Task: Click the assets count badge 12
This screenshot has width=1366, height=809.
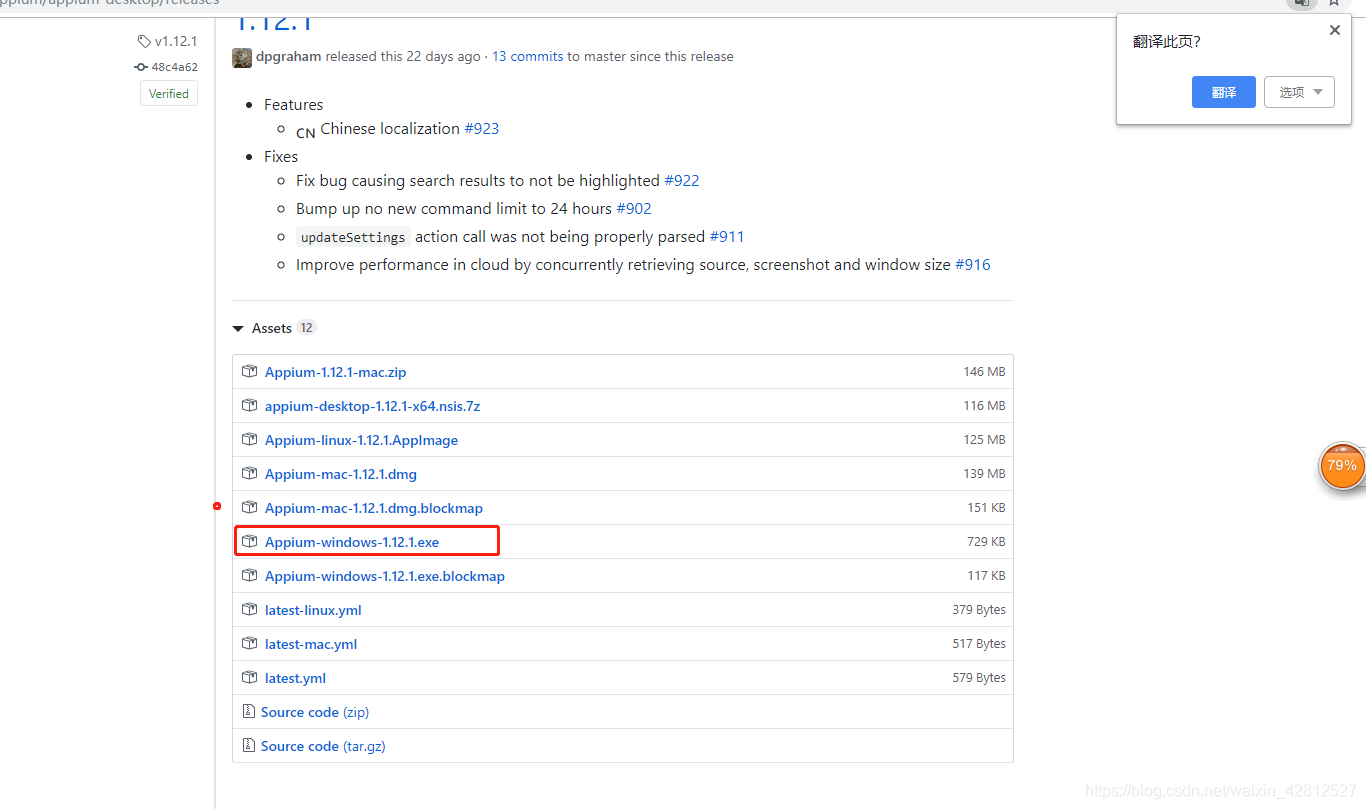Action: tap(306, 328)
